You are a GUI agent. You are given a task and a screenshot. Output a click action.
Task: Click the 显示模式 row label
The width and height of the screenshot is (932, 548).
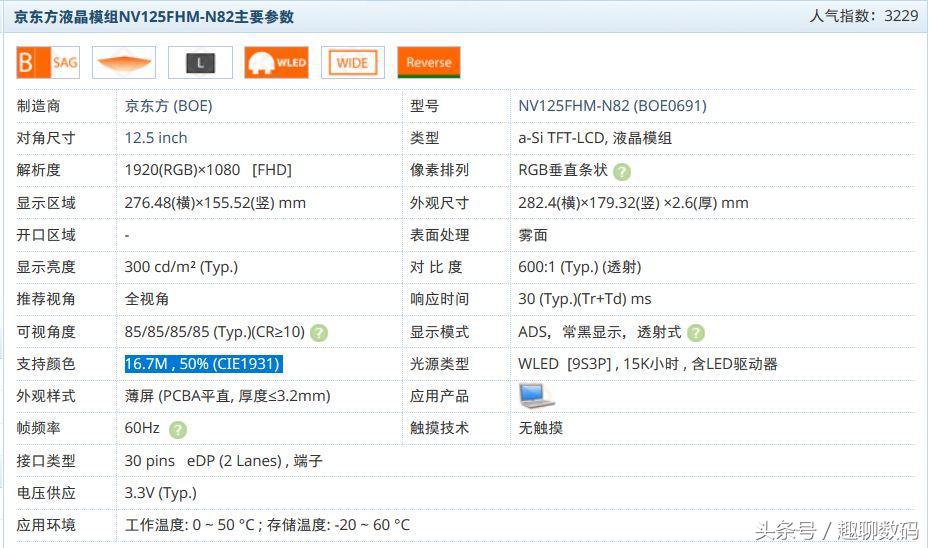439,332
